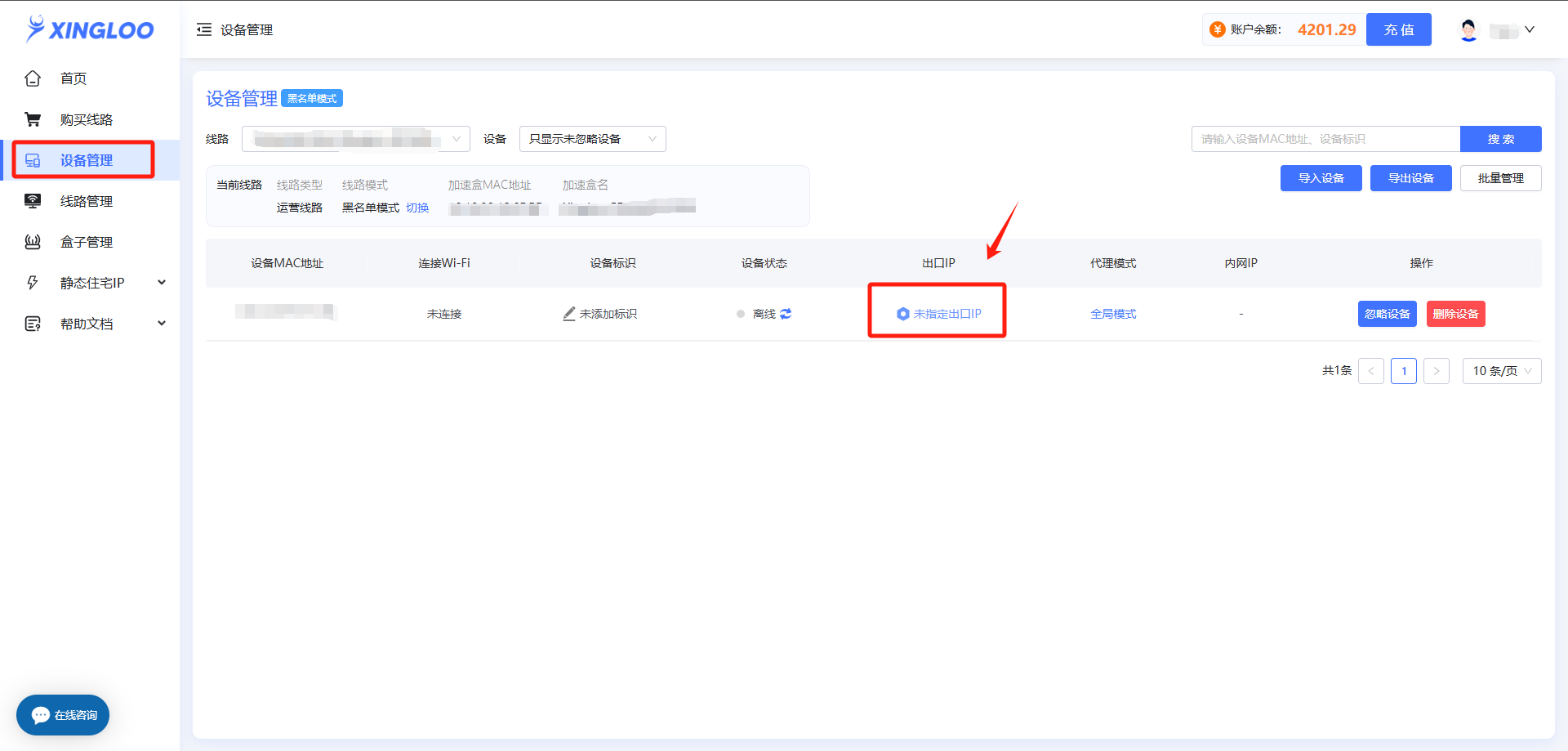Open the 10 条/页 page size dropdown
Screen dimensions: 1568x751
[1502, 371]
